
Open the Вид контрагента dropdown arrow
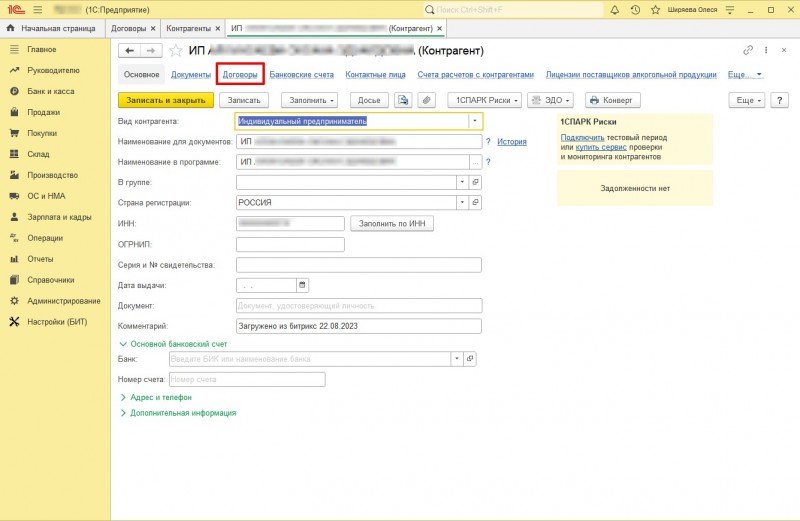click(x=474, y=121)
